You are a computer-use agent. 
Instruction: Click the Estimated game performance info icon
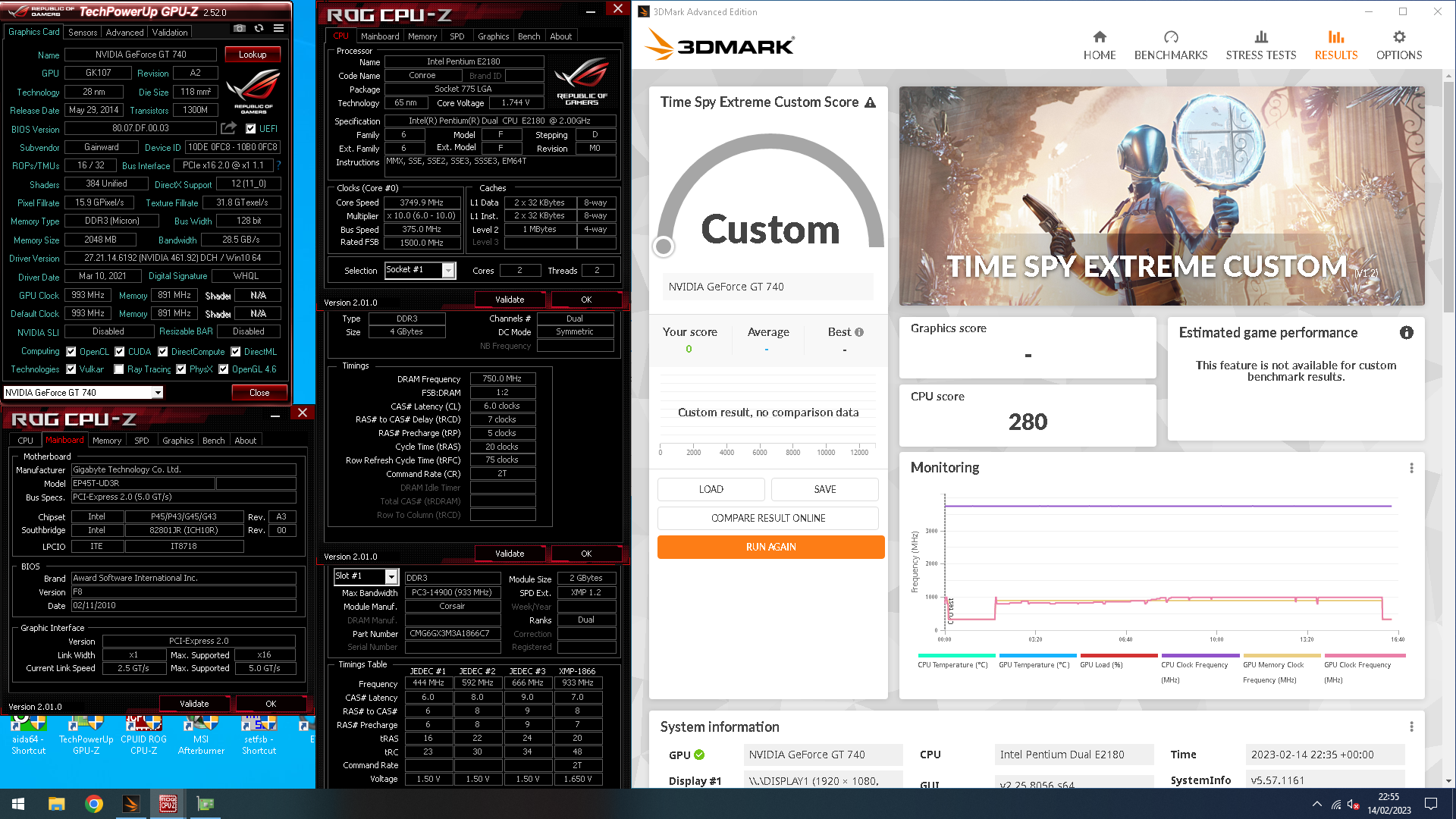pyautogui.click(x=1407, y=333)
